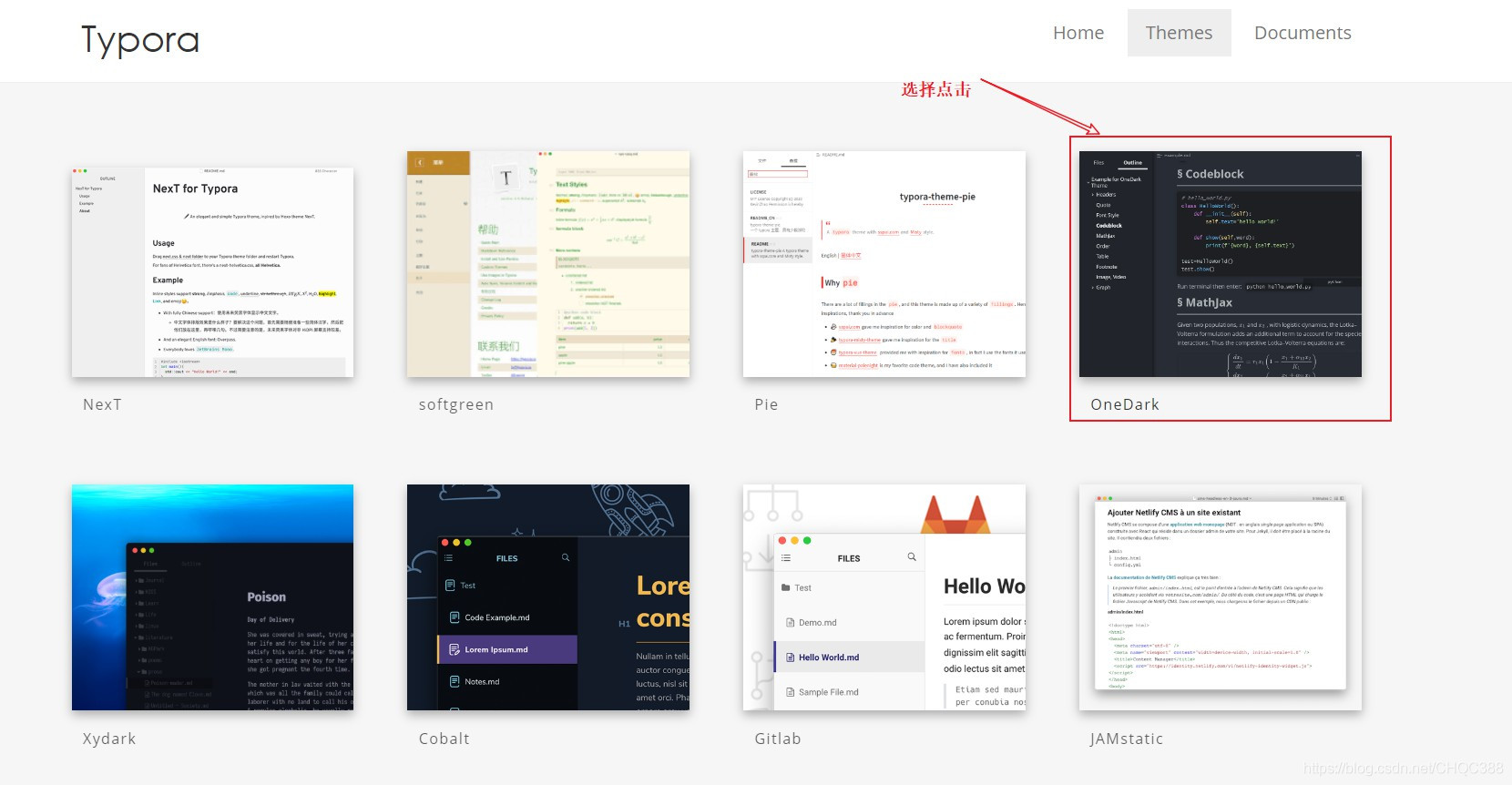Navigate to Documents

point(1303,33)
